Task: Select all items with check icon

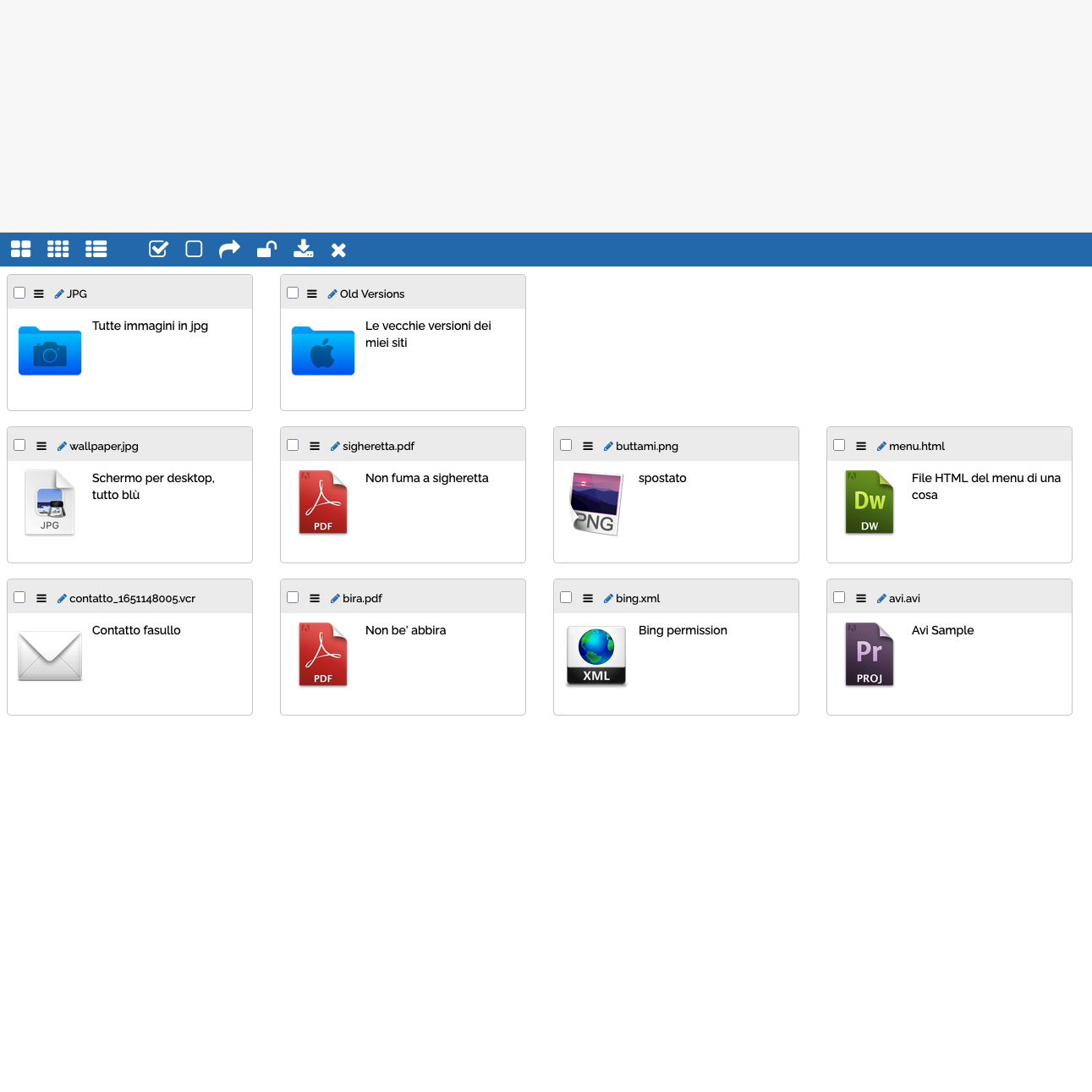Action: tap(158, 249)
